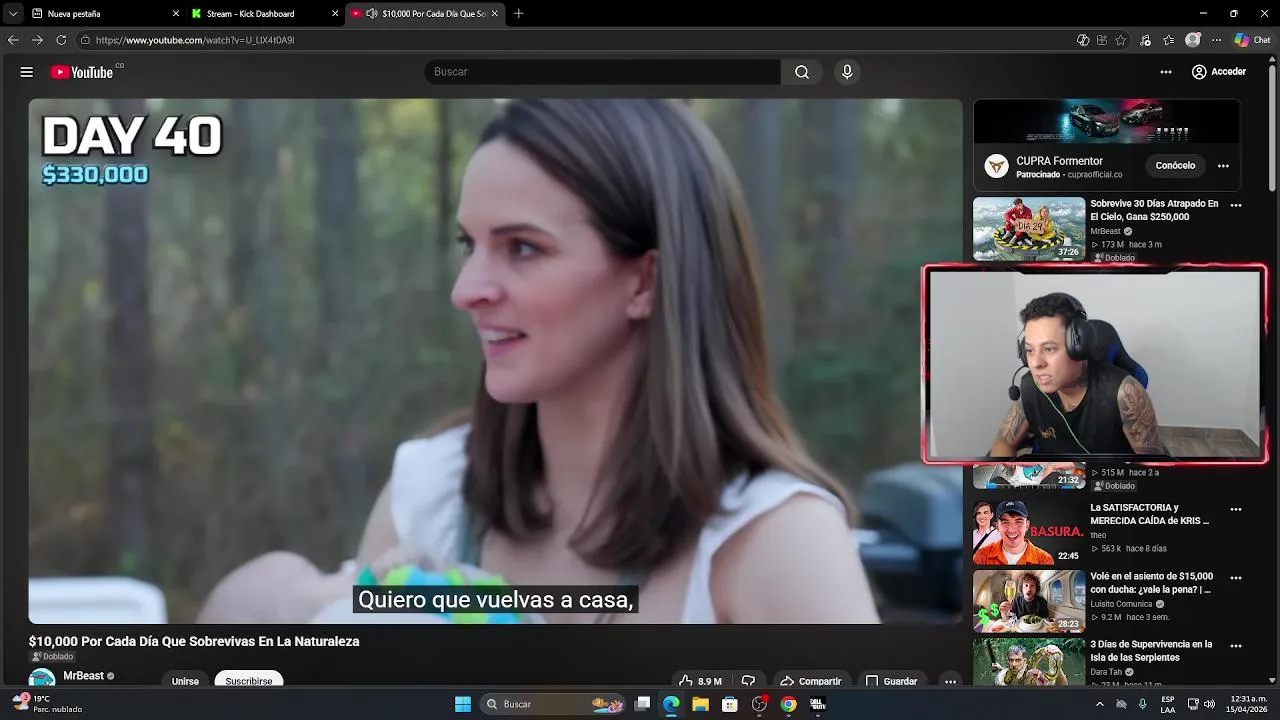Open the Windows Start menu
This screenshot has height=720, width=1280.
point(463,704)
